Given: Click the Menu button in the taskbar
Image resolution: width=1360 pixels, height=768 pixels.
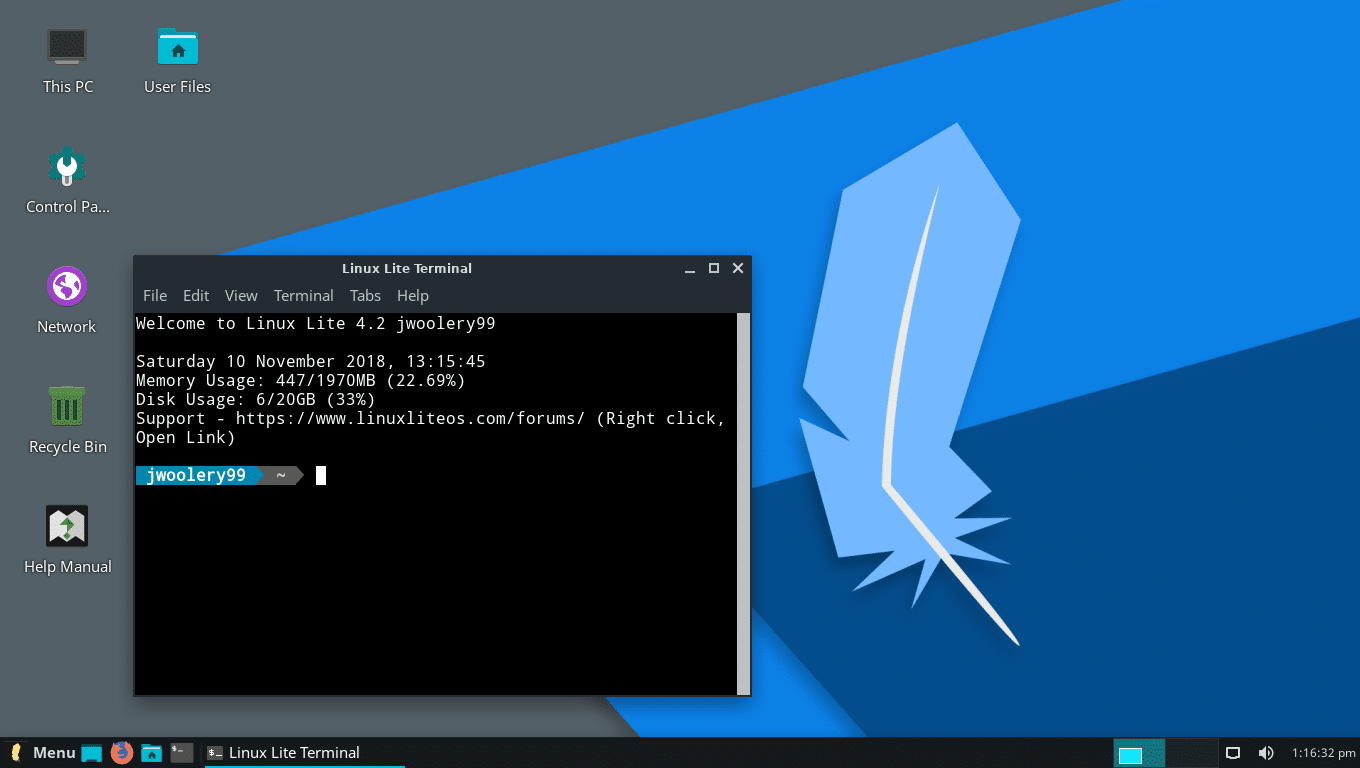Looking at the screenshot, I should point(42,753).
